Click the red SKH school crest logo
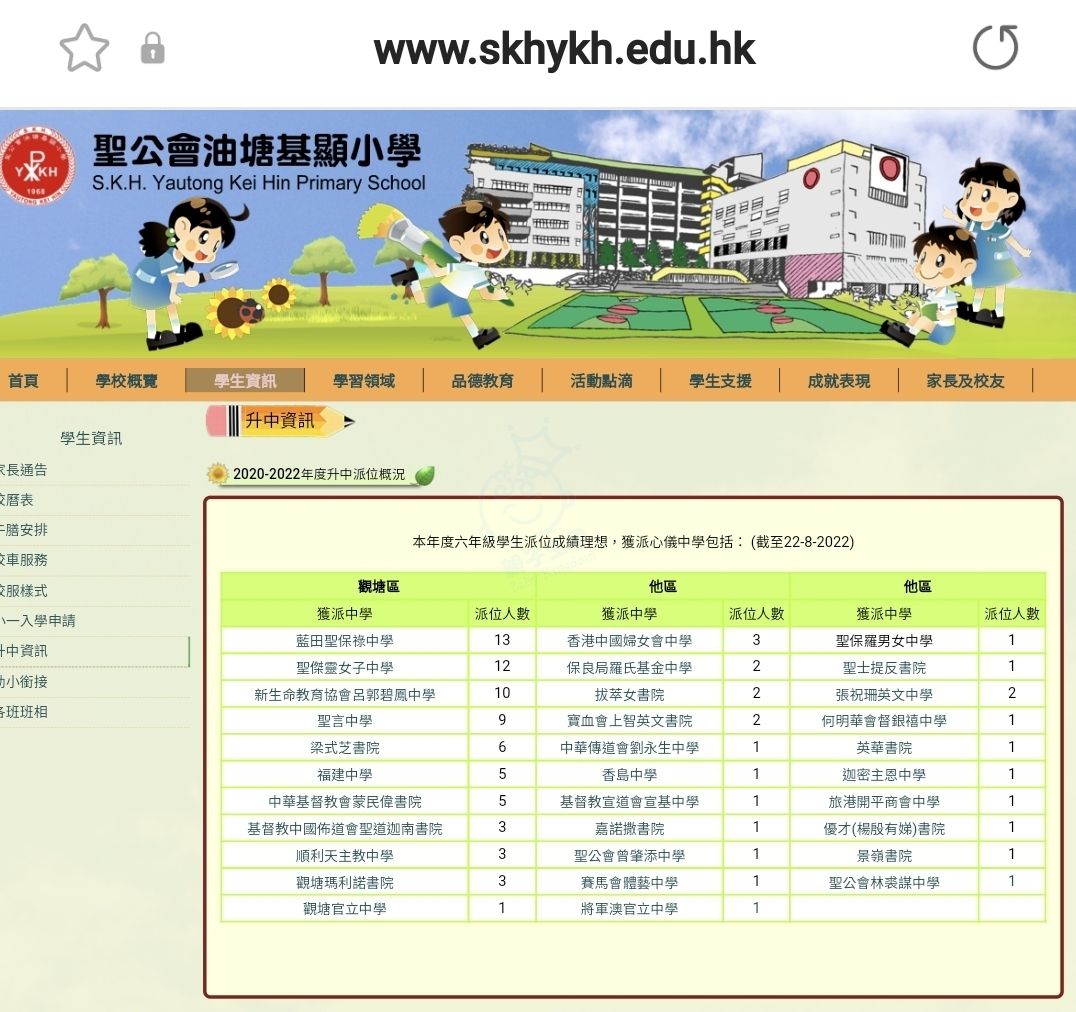1076x1012 pixels. (x=37, y=166)
